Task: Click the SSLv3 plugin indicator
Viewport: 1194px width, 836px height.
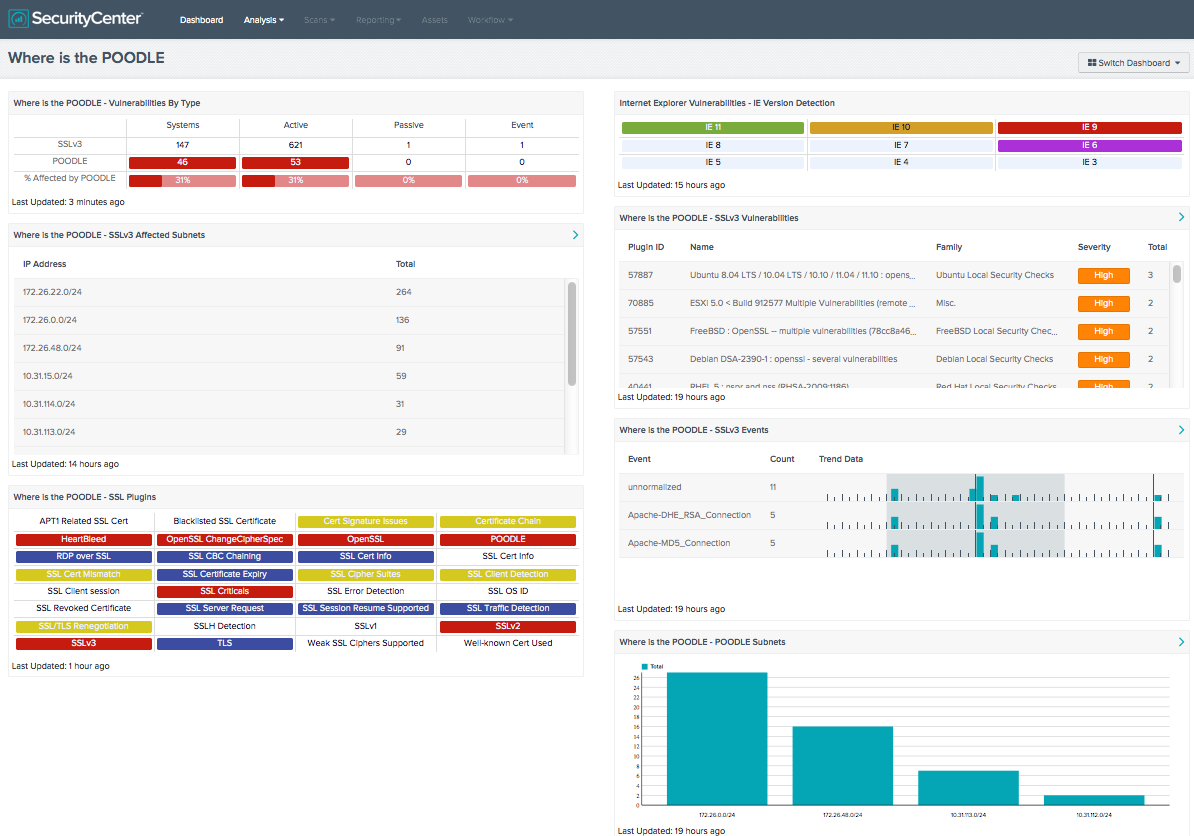Action: (x=84, y=644)
